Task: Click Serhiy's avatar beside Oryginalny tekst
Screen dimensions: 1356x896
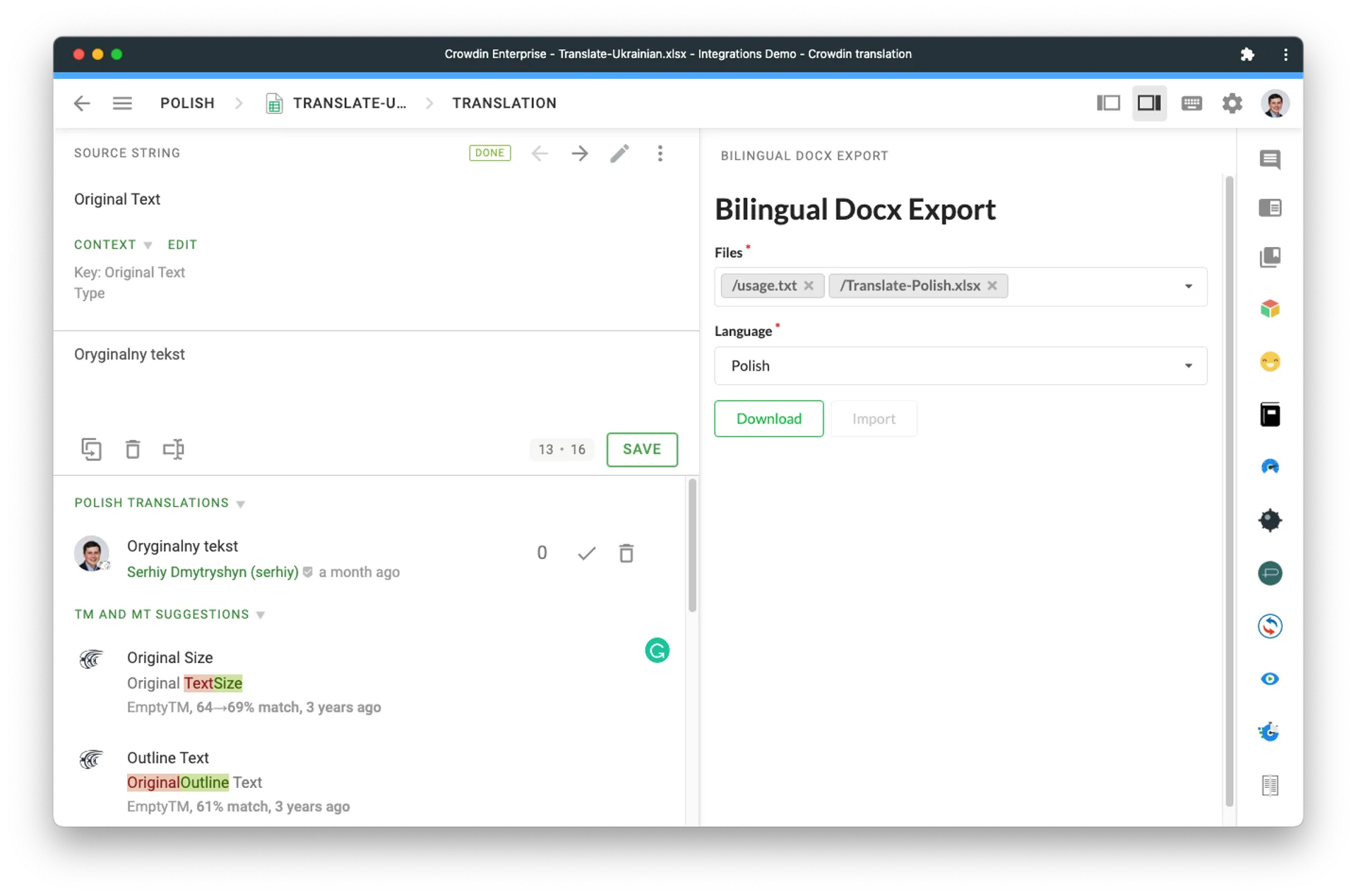Action: [x=91, y=554]
